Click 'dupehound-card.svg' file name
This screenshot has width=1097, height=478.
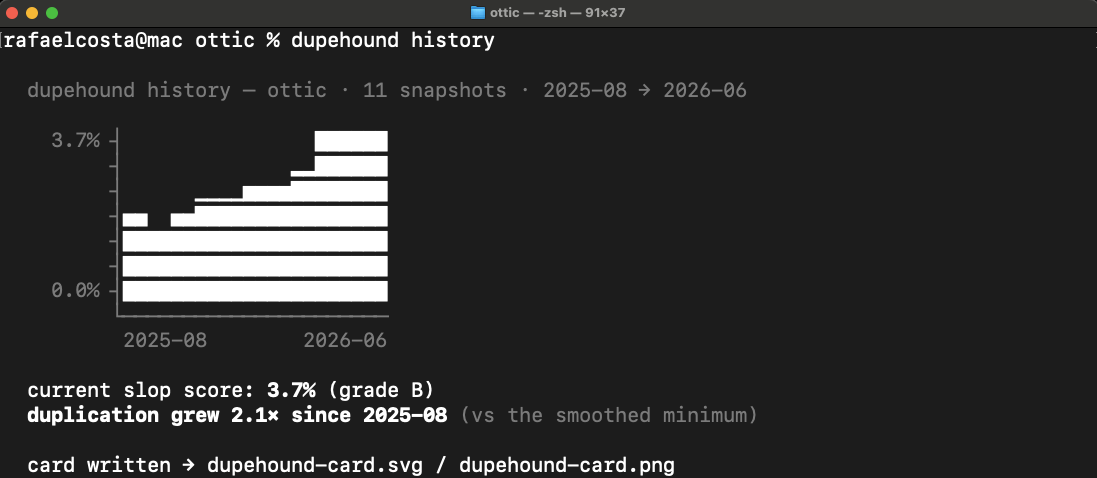tap(315, 465)
